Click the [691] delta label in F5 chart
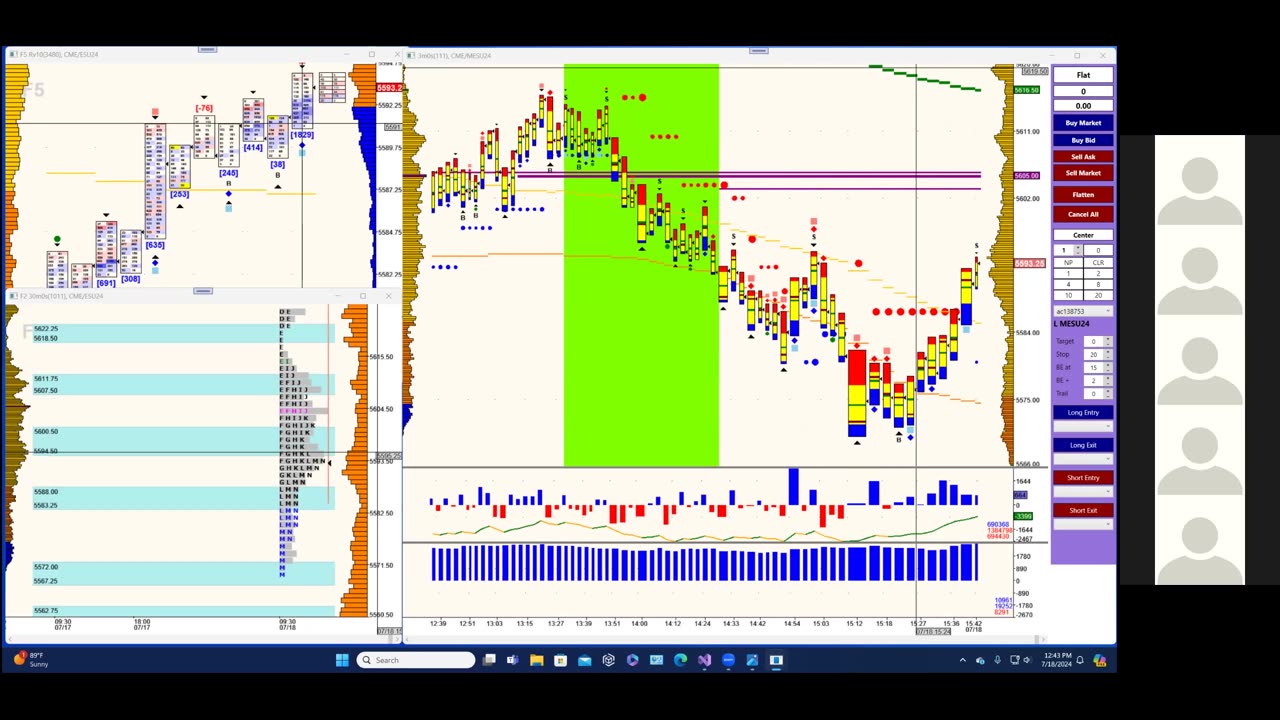 (106, 283)
